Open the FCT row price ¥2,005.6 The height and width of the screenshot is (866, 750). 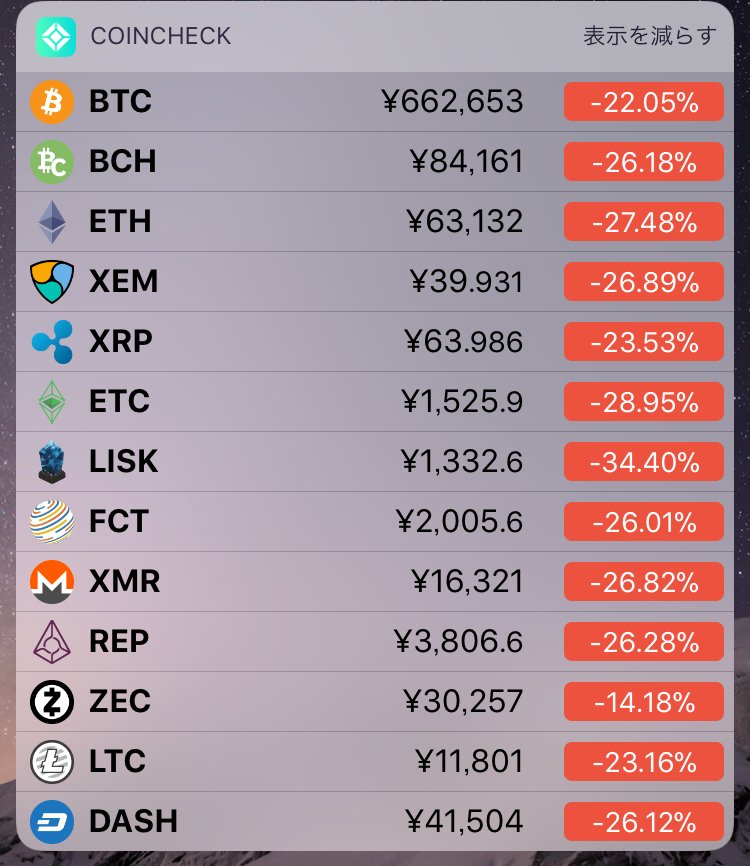coord(459,521)
